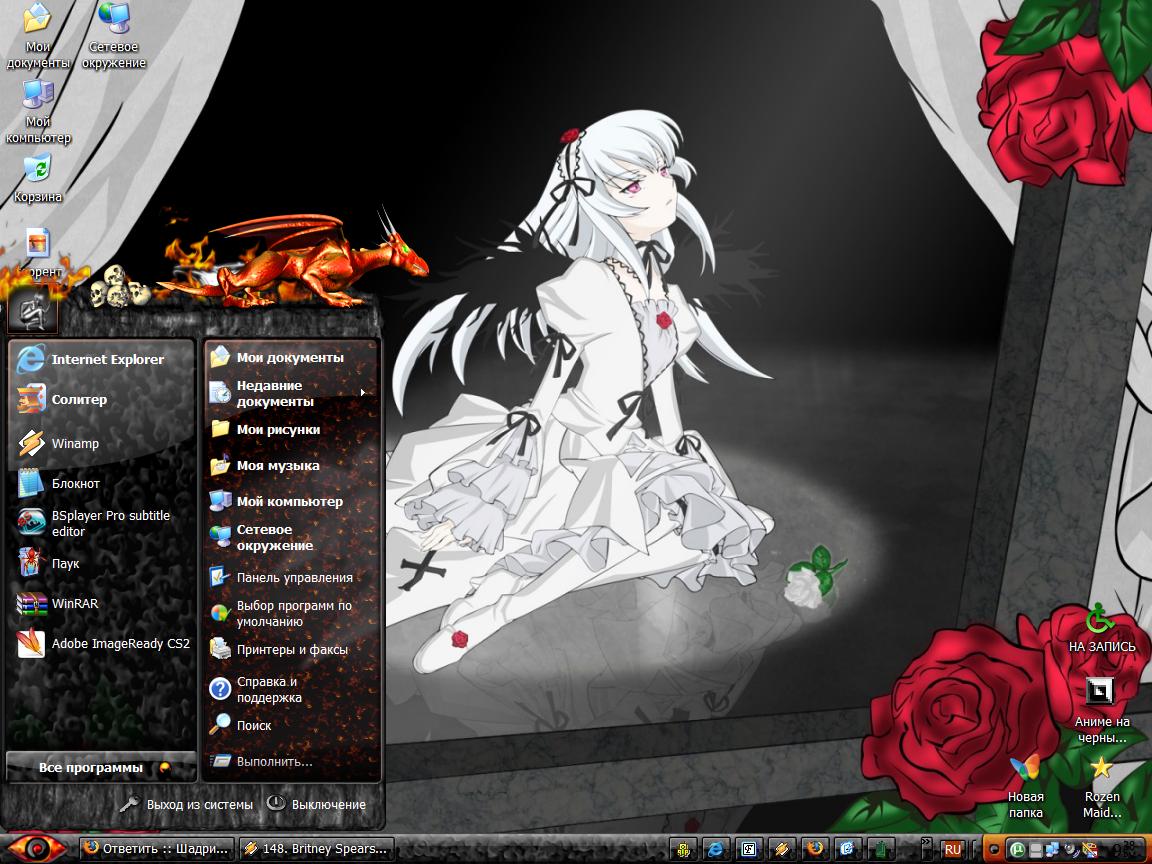
Task: Start the Паук card game
Action: [102, 564]
